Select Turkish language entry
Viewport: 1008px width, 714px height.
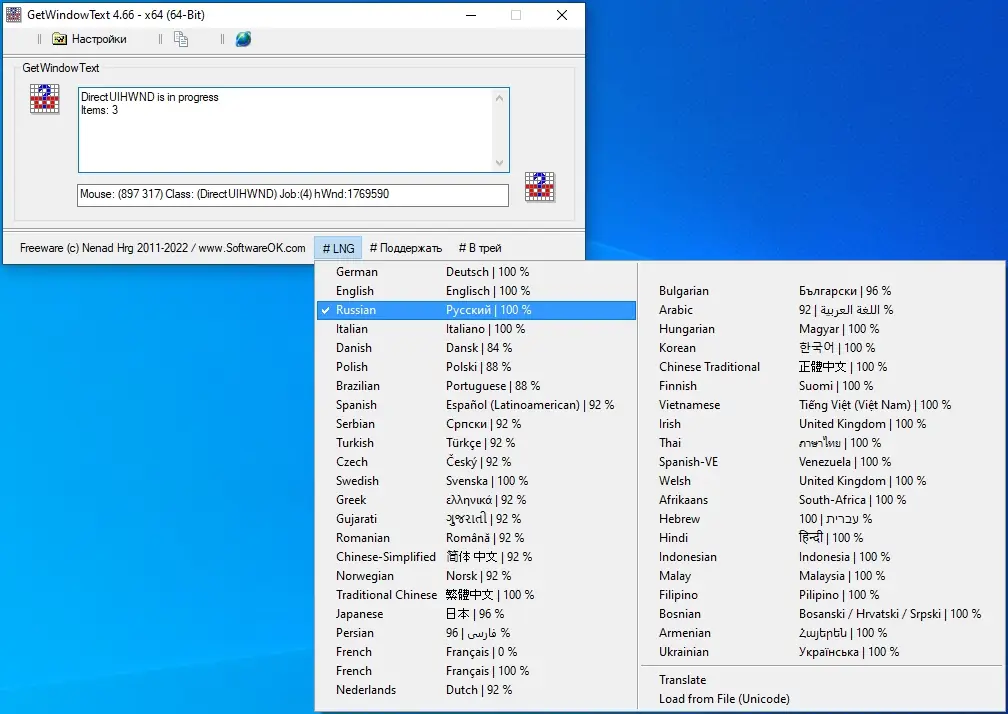(476, 443)
